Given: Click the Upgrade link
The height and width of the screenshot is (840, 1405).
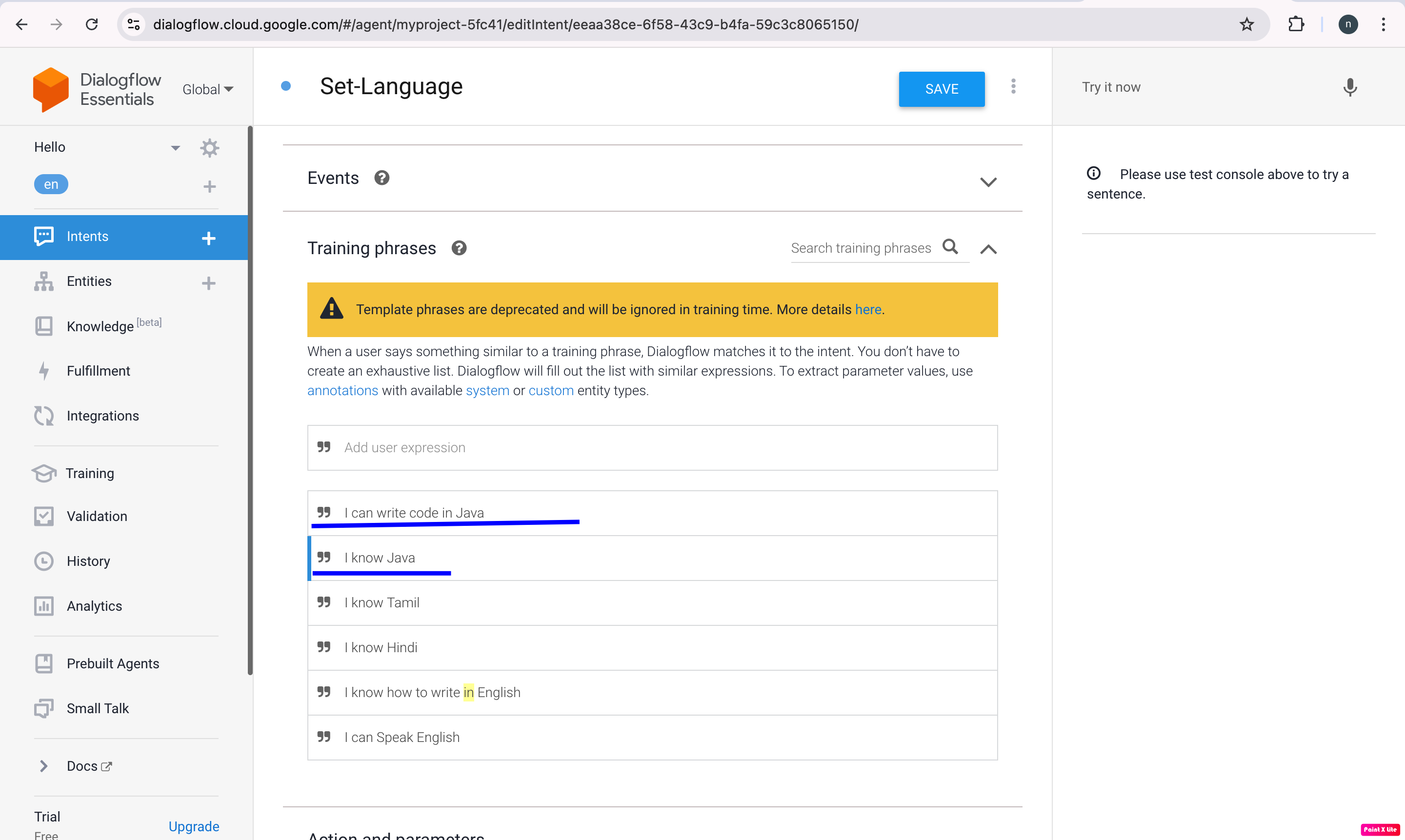Looking at the screenshot, I should coord(194,826).
